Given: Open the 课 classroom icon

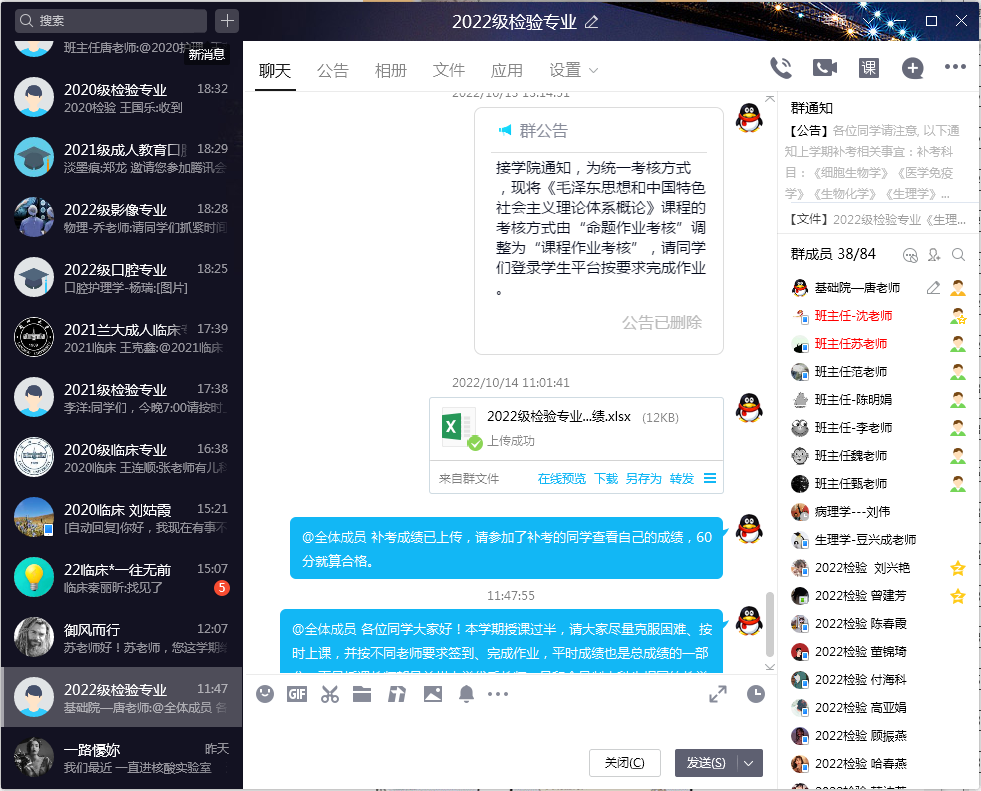Looking at the screenshot, I should [869, 68].
